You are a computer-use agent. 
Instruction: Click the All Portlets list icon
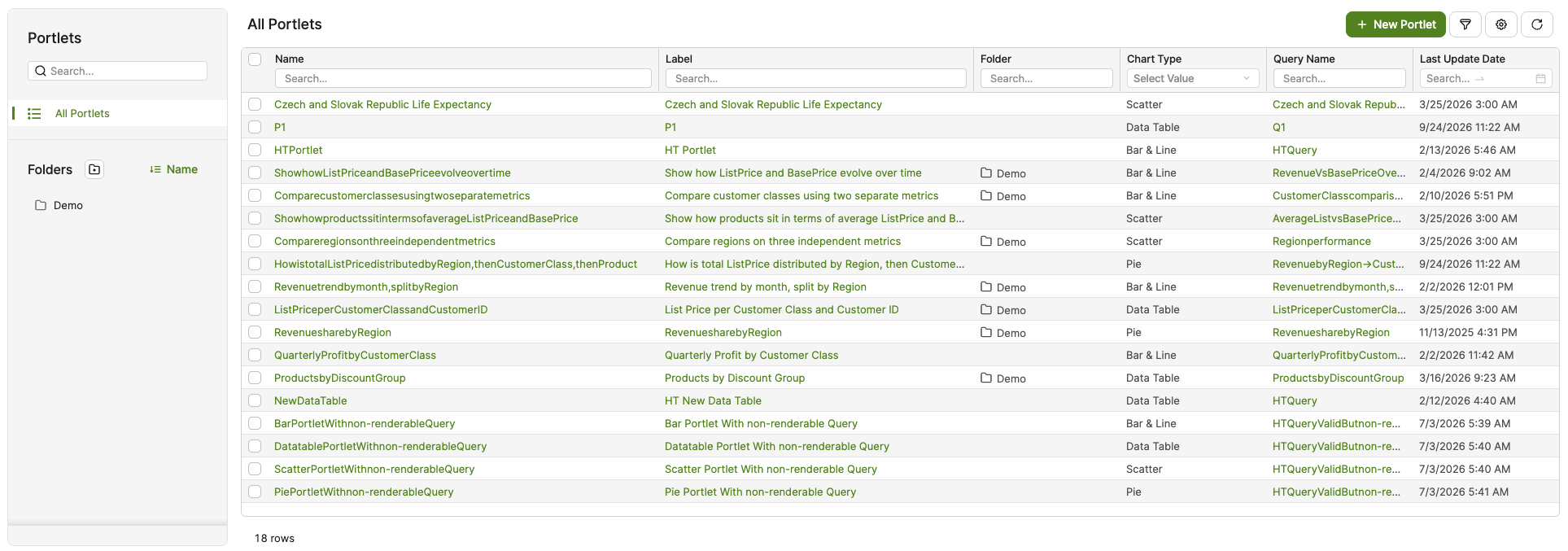point(34,114)
